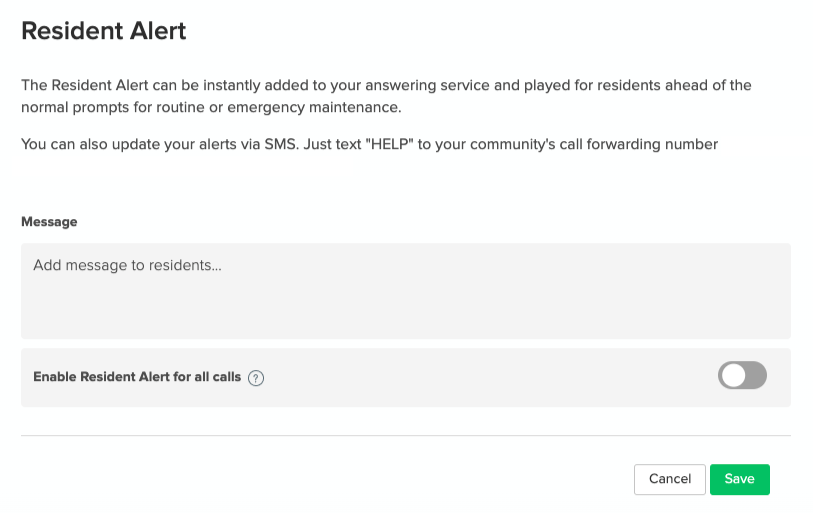The image size is (813, 513).
Task: Click the sentence about updating alerts via SMS
Action: pyautogui.click(x=369, y=144)
